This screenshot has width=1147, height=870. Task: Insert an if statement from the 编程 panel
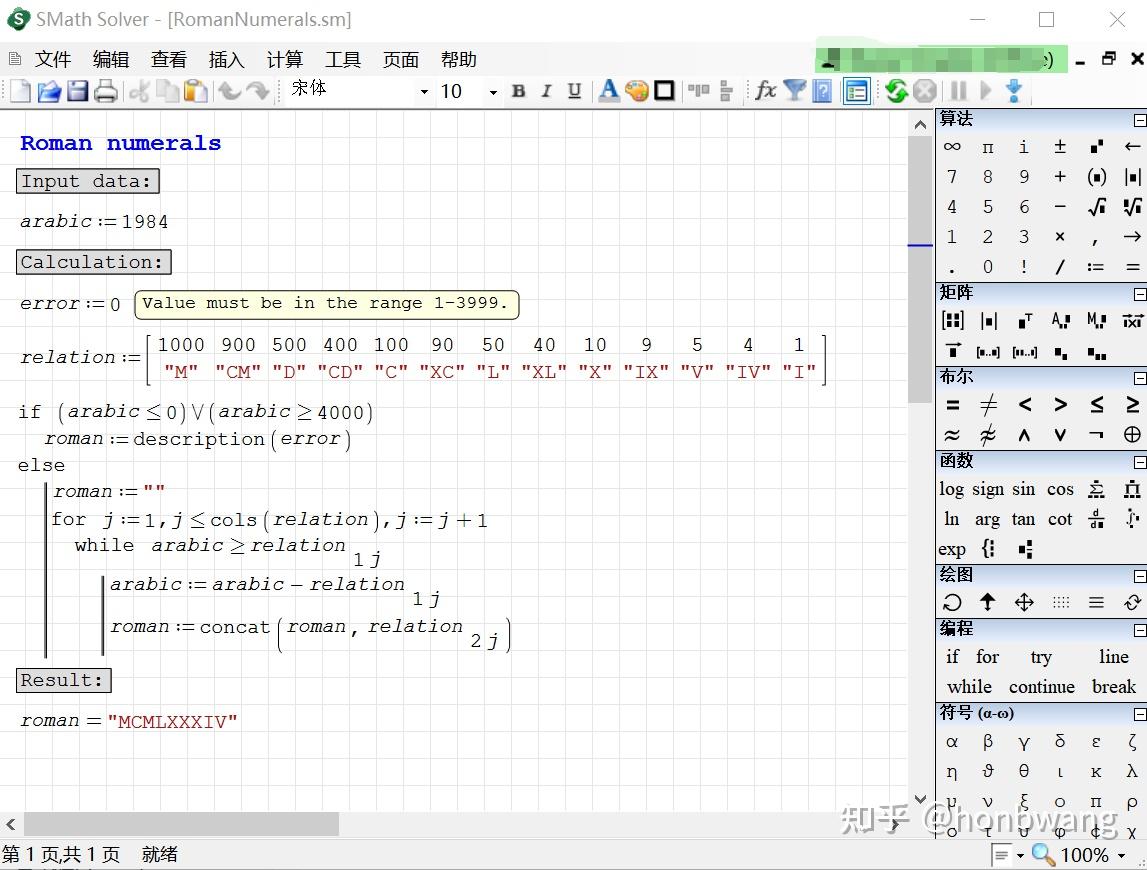pos(950,657)
